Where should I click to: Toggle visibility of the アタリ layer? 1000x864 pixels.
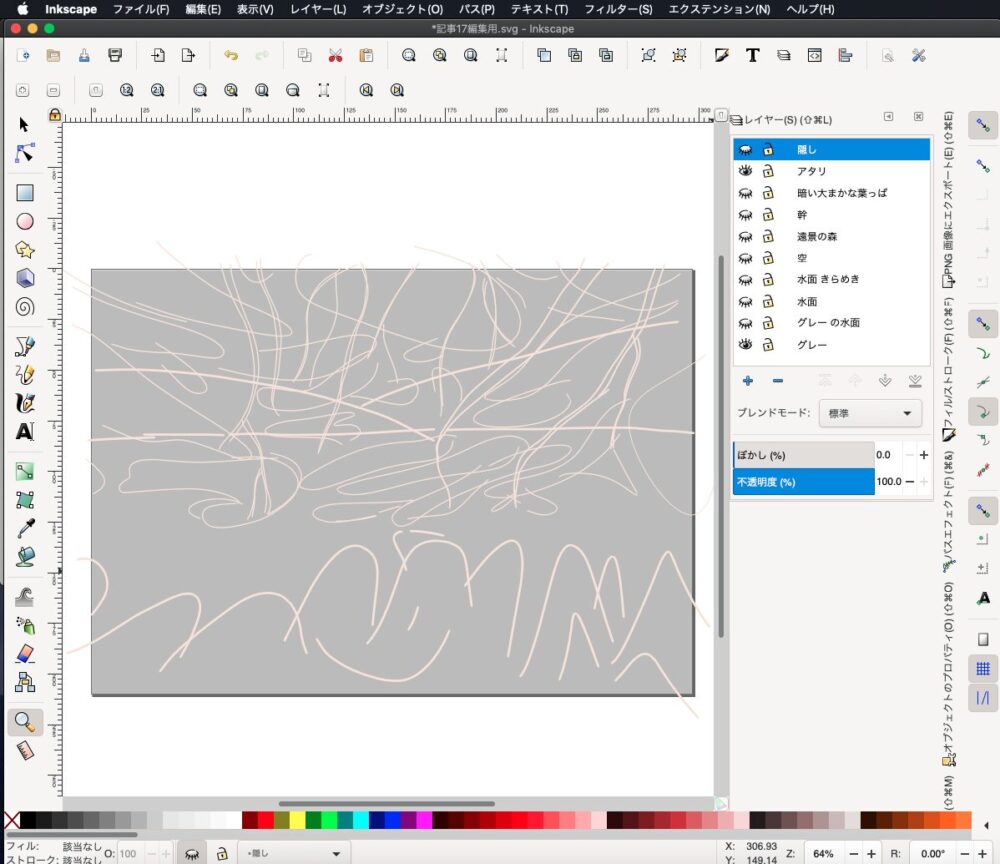click(745, 171)
